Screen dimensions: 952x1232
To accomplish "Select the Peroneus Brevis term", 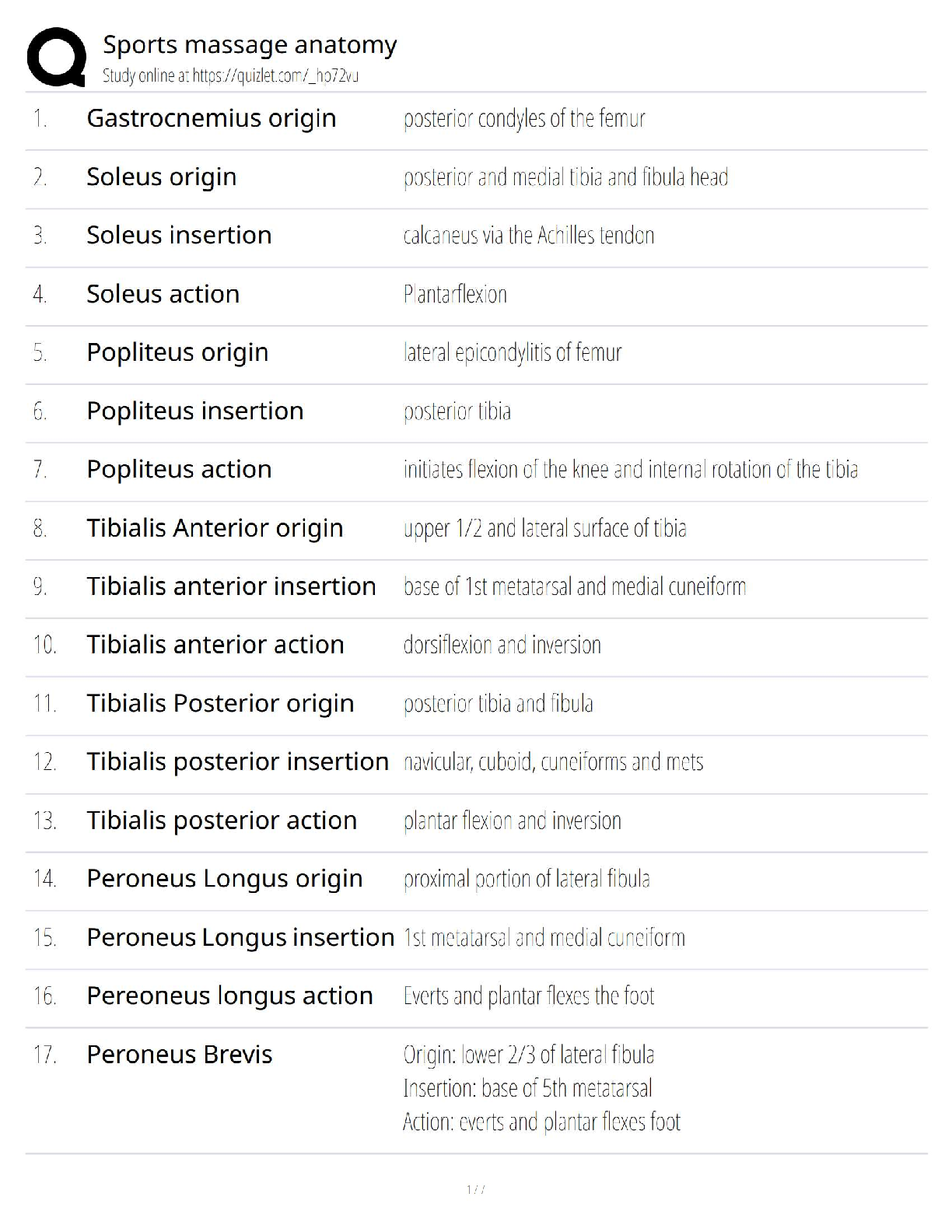I will point(180,1055).
